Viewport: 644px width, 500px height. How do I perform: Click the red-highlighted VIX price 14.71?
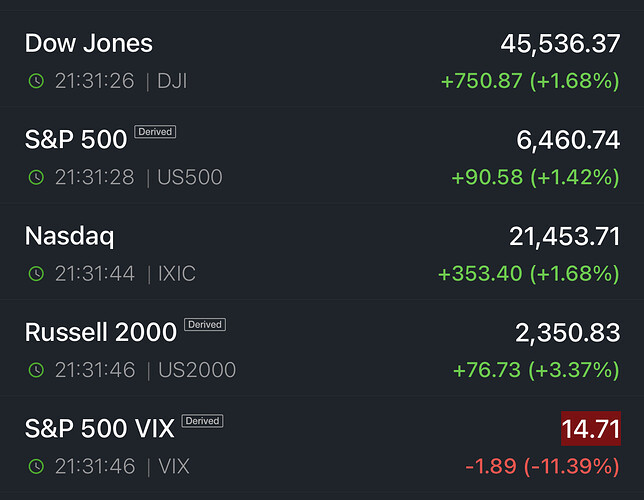click(591, 430)
